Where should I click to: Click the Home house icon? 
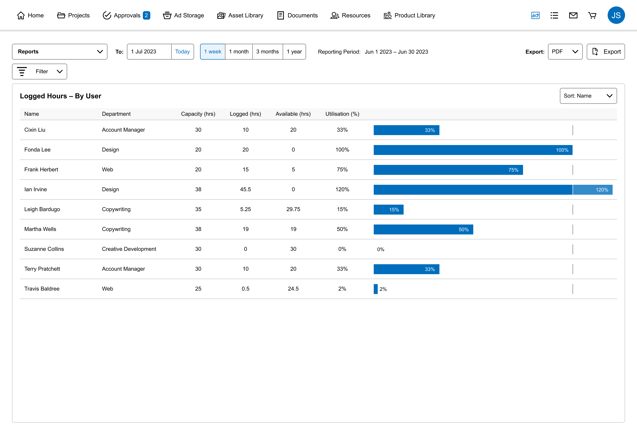coord(21,15)
